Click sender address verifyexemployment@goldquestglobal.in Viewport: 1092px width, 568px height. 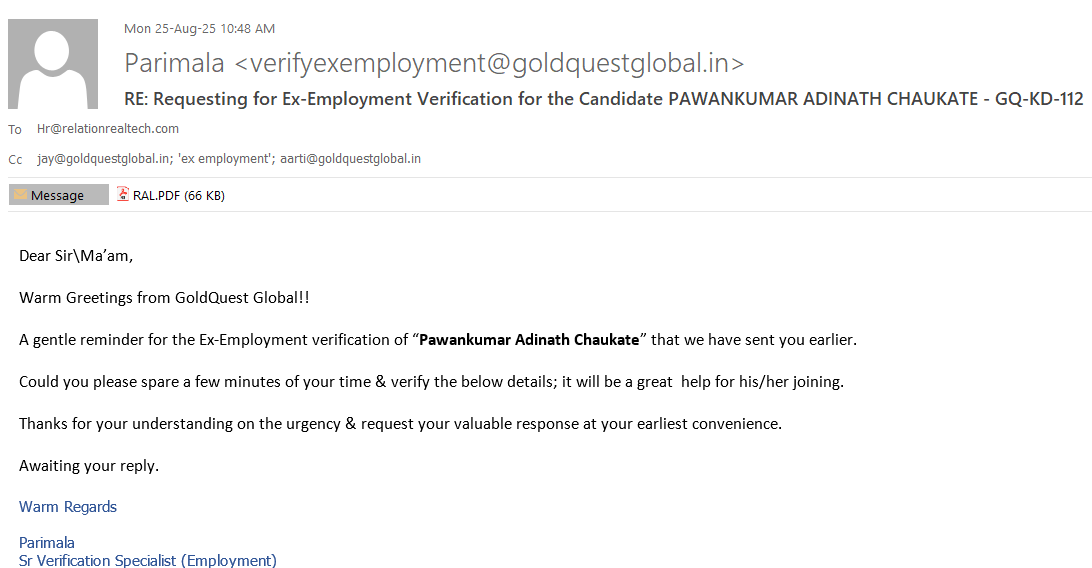(490, 63)
